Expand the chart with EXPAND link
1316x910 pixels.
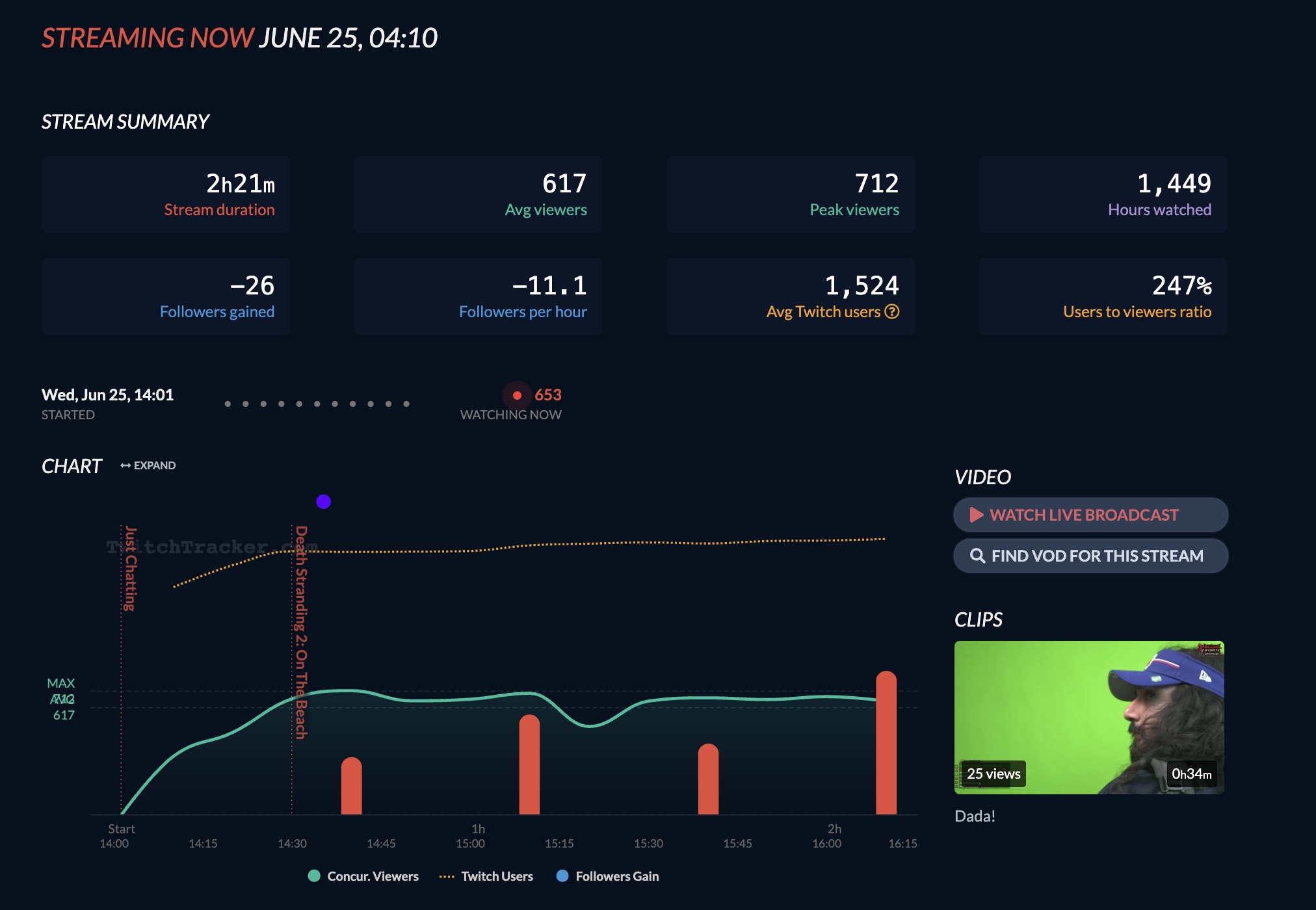tap(148, 465)
